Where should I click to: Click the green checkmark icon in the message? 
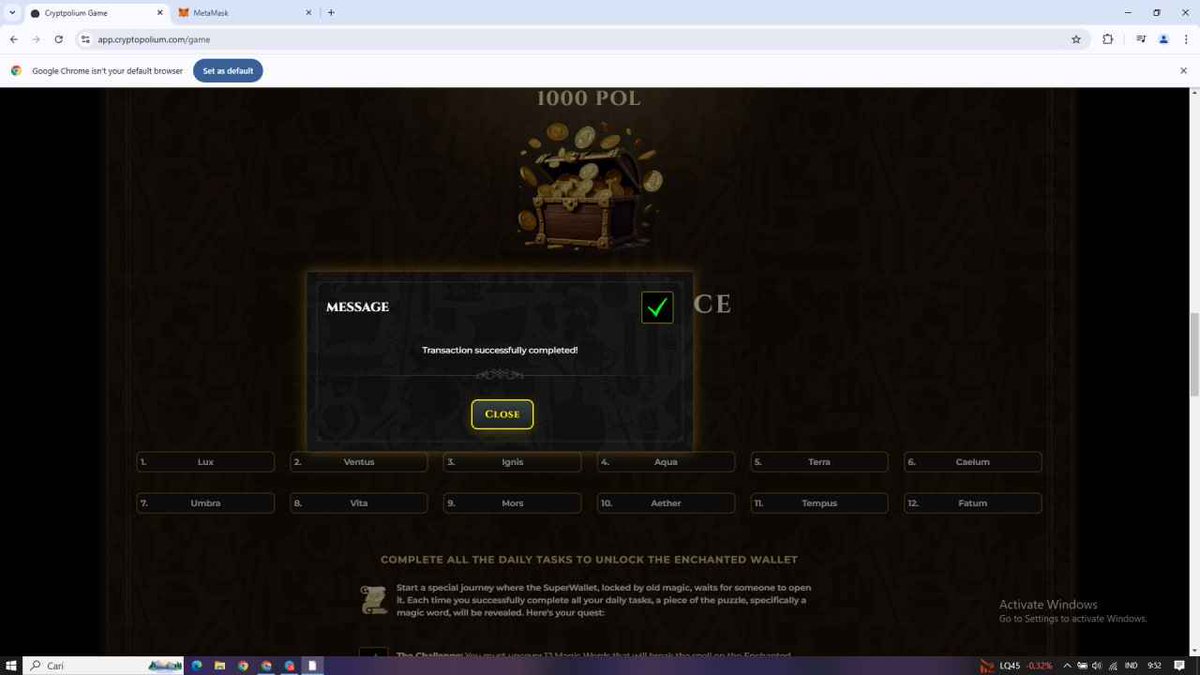(657, 307)
